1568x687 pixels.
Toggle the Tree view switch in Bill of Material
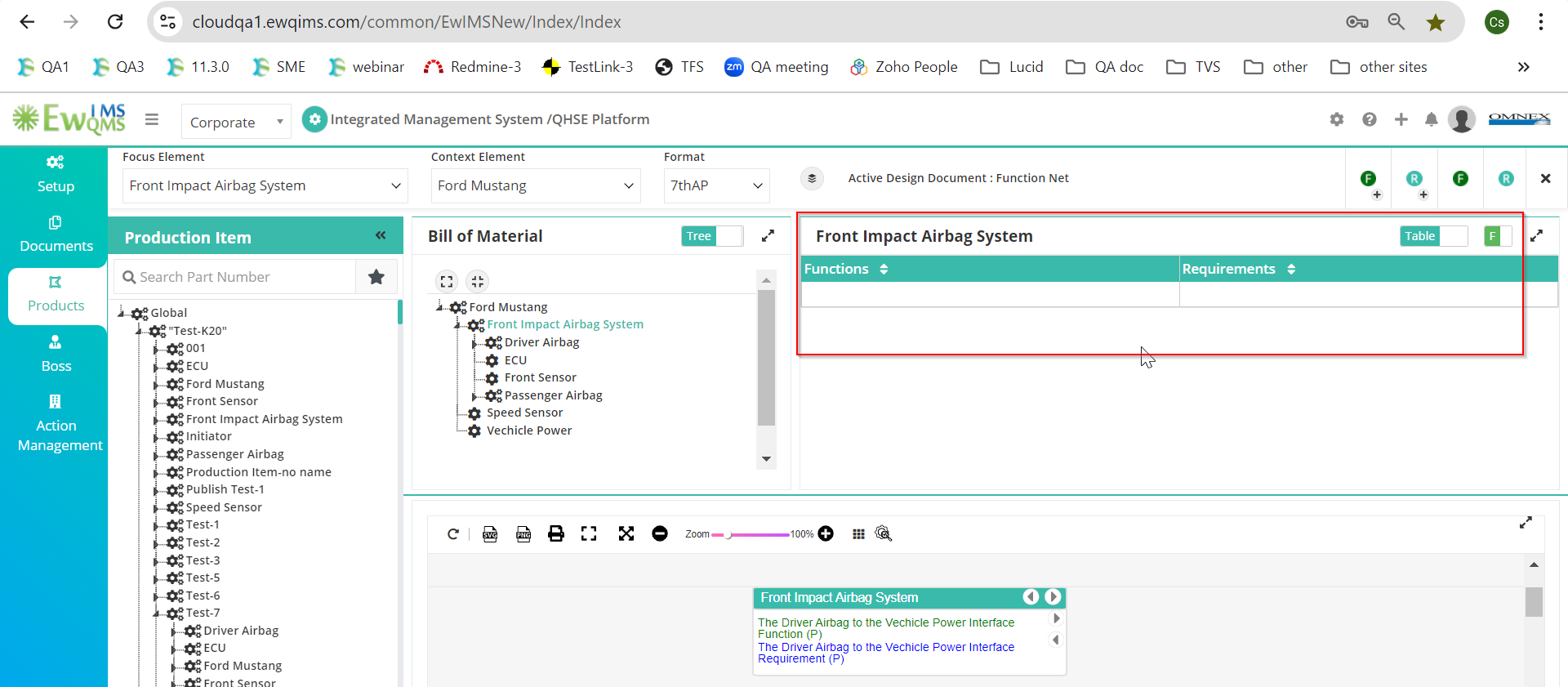[x=712, y=236]
